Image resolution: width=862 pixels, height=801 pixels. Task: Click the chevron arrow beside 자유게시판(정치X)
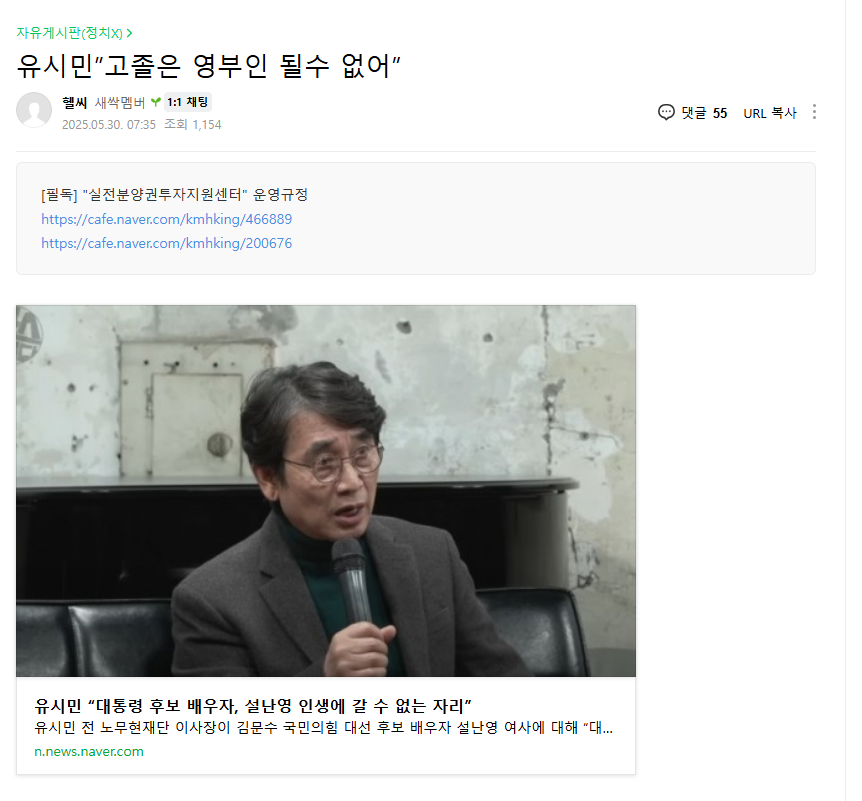point(129,34)
